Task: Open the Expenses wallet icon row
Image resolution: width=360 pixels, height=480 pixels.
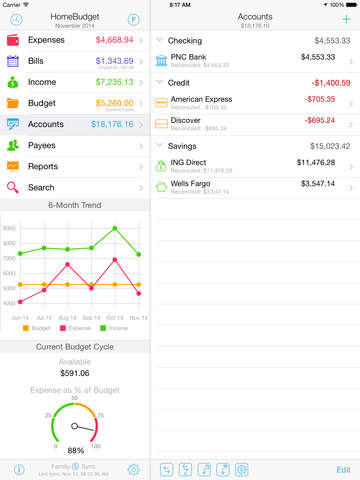Action: pos(13,40)
